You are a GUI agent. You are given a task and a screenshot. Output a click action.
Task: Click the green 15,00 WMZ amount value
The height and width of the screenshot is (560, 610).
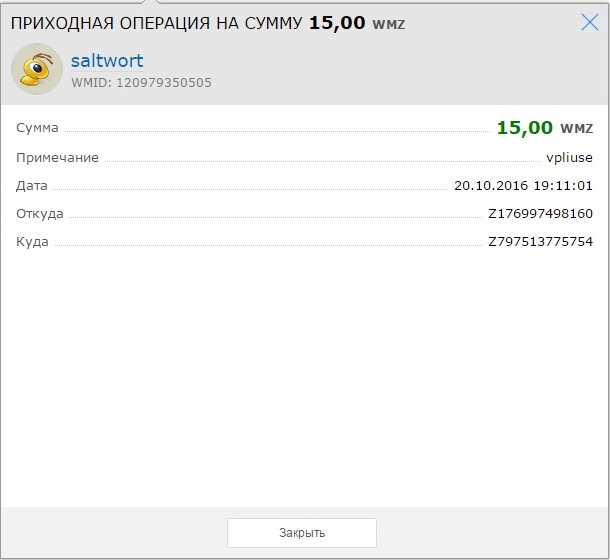click(545, 128)
